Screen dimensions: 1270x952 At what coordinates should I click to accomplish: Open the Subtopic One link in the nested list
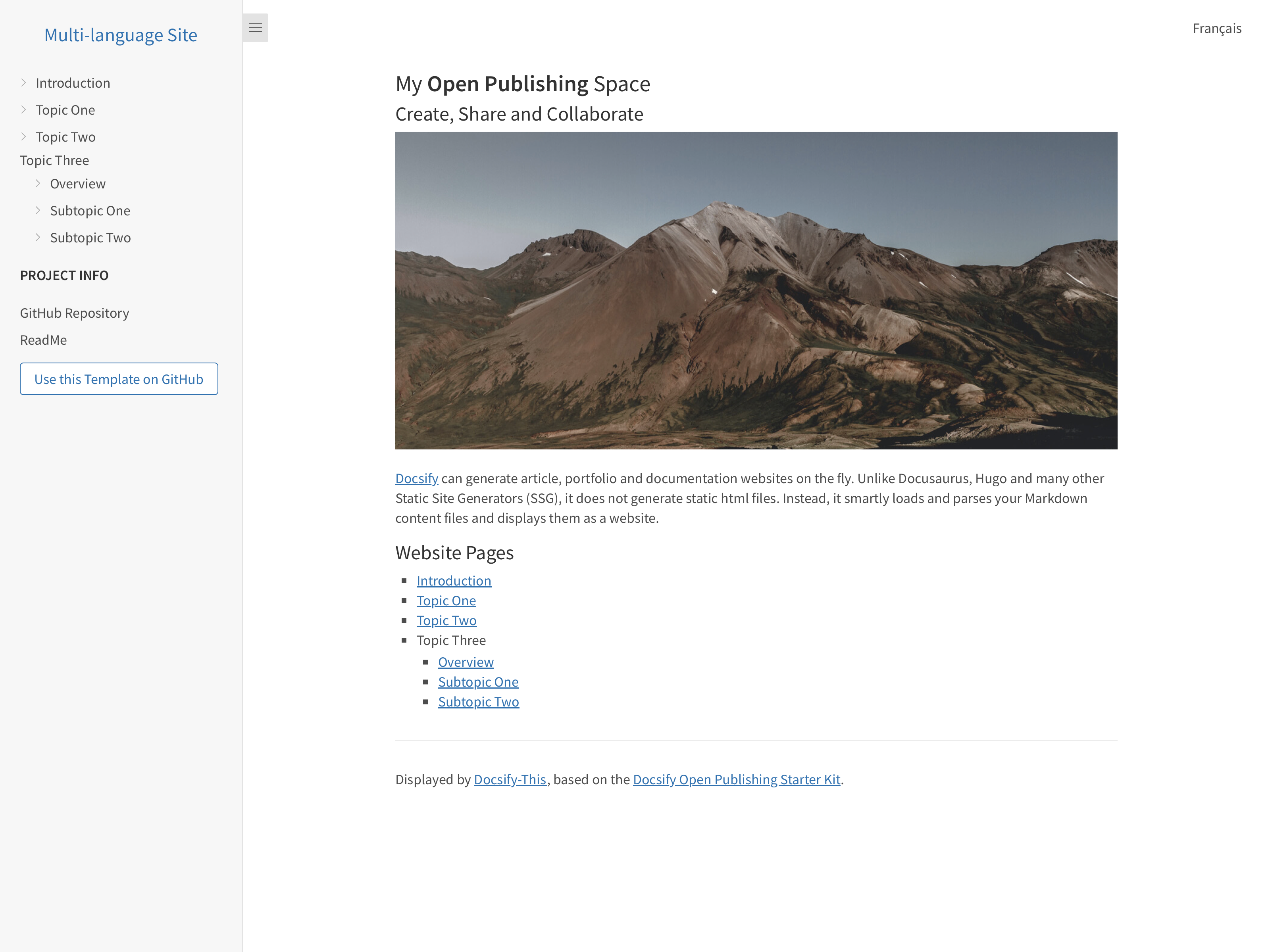(478, 682)
